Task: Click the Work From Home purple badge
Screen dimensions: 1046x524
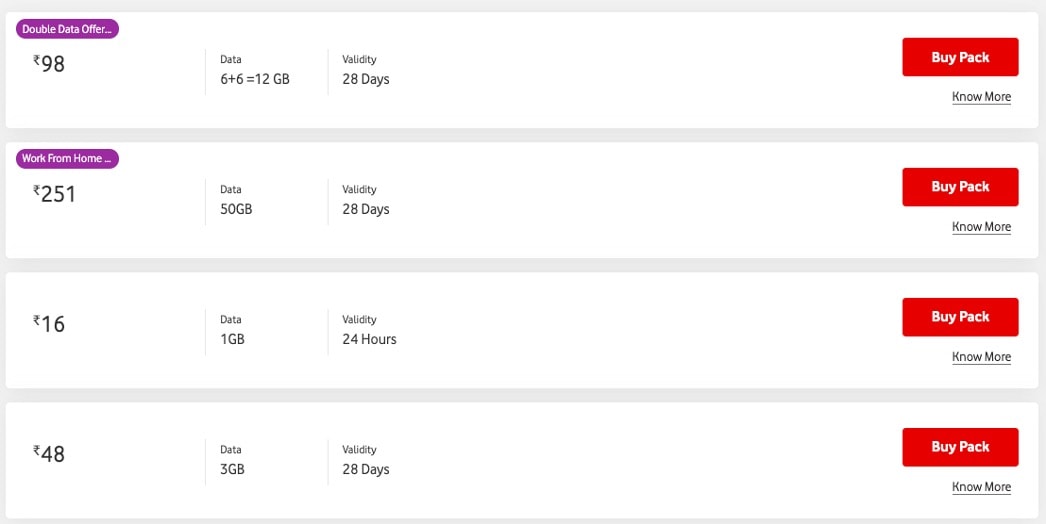Action: pyautogui.click(x=67, y=159)
